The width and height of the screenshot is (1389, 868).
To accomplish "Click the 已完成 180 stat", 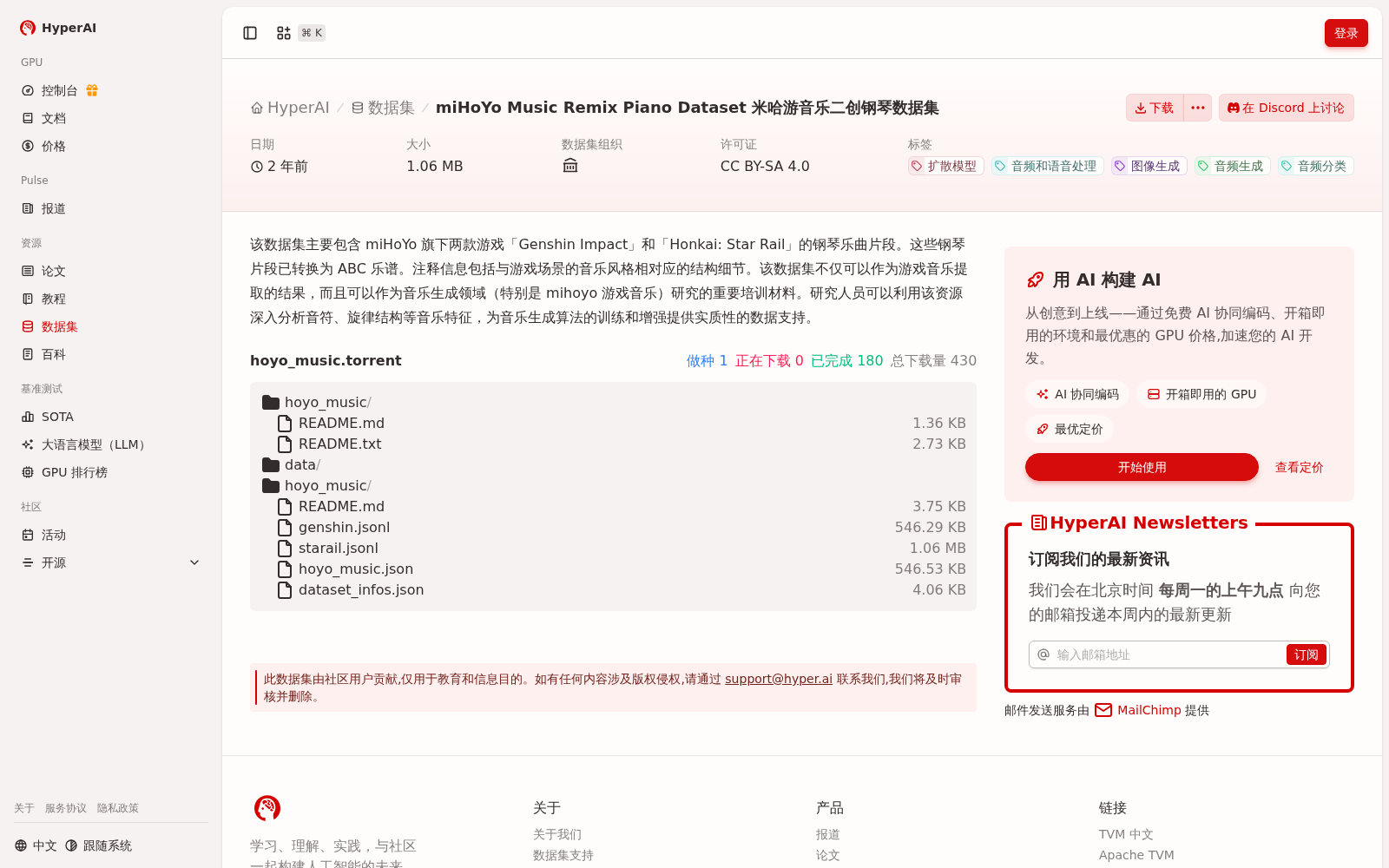I will 846,360.
